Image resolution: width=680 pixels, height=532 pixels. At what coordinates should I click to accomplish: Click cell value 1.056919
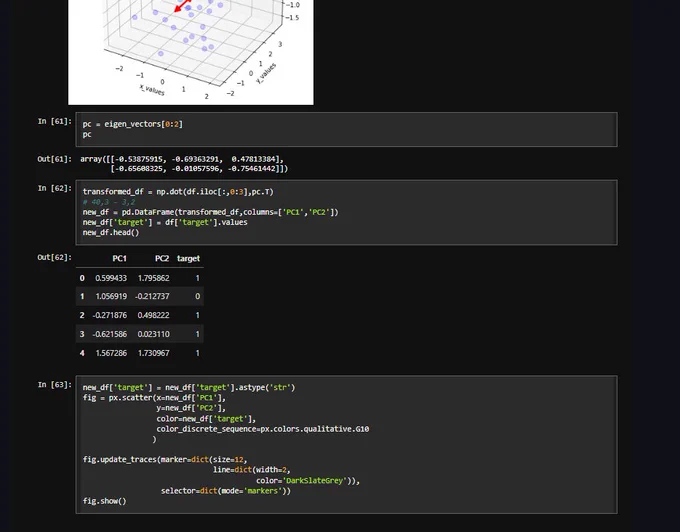pyautogui.click(x=111, y=297)
